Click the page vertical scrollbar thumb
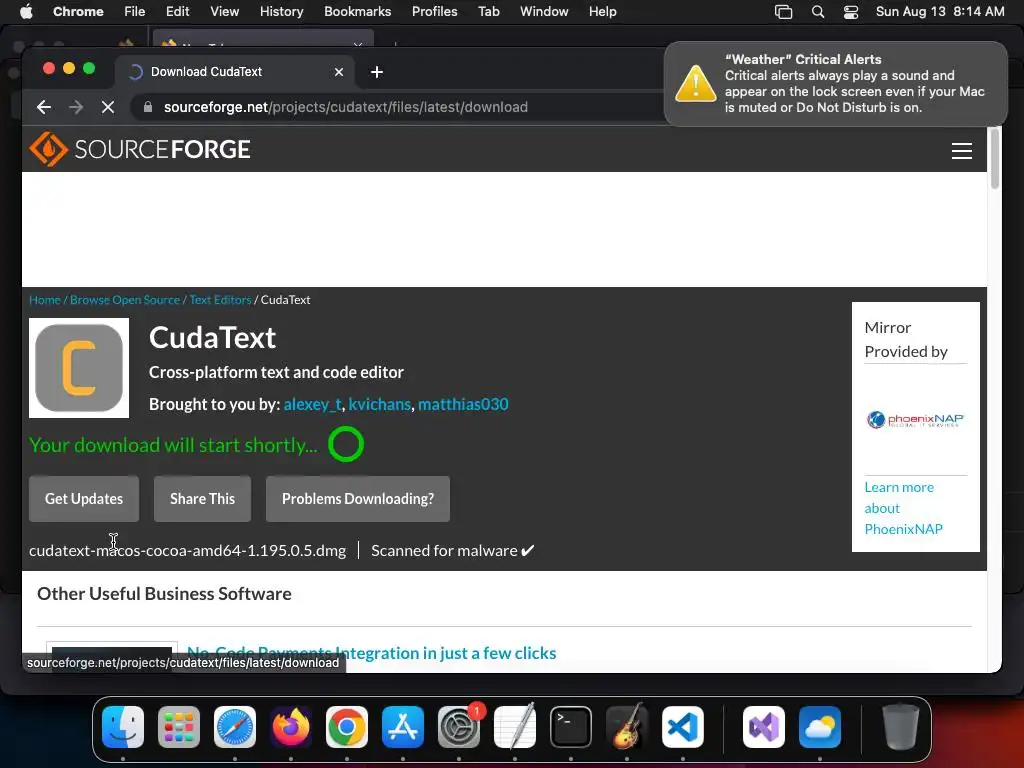Image resolution: width=1024 pixels, height=768 pixels. click(x=995, y=158)
